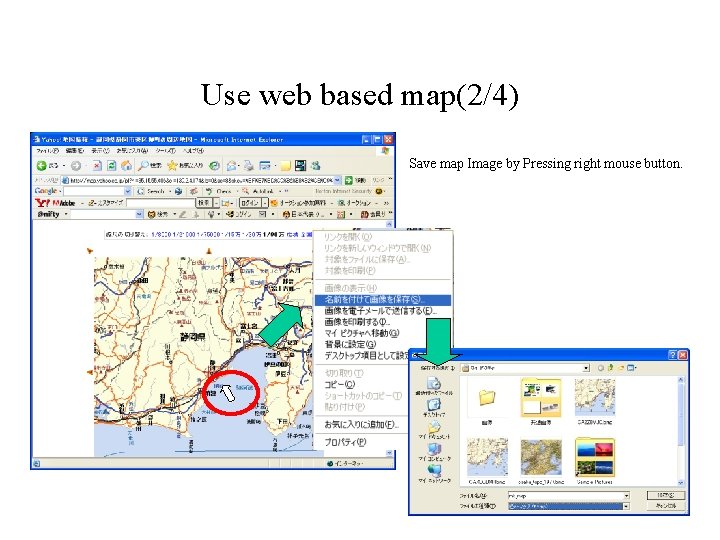The image size is (720, 540).
Task: Choose マイ ピクチャへ移動 in context menu
Action: pos(362,333)
